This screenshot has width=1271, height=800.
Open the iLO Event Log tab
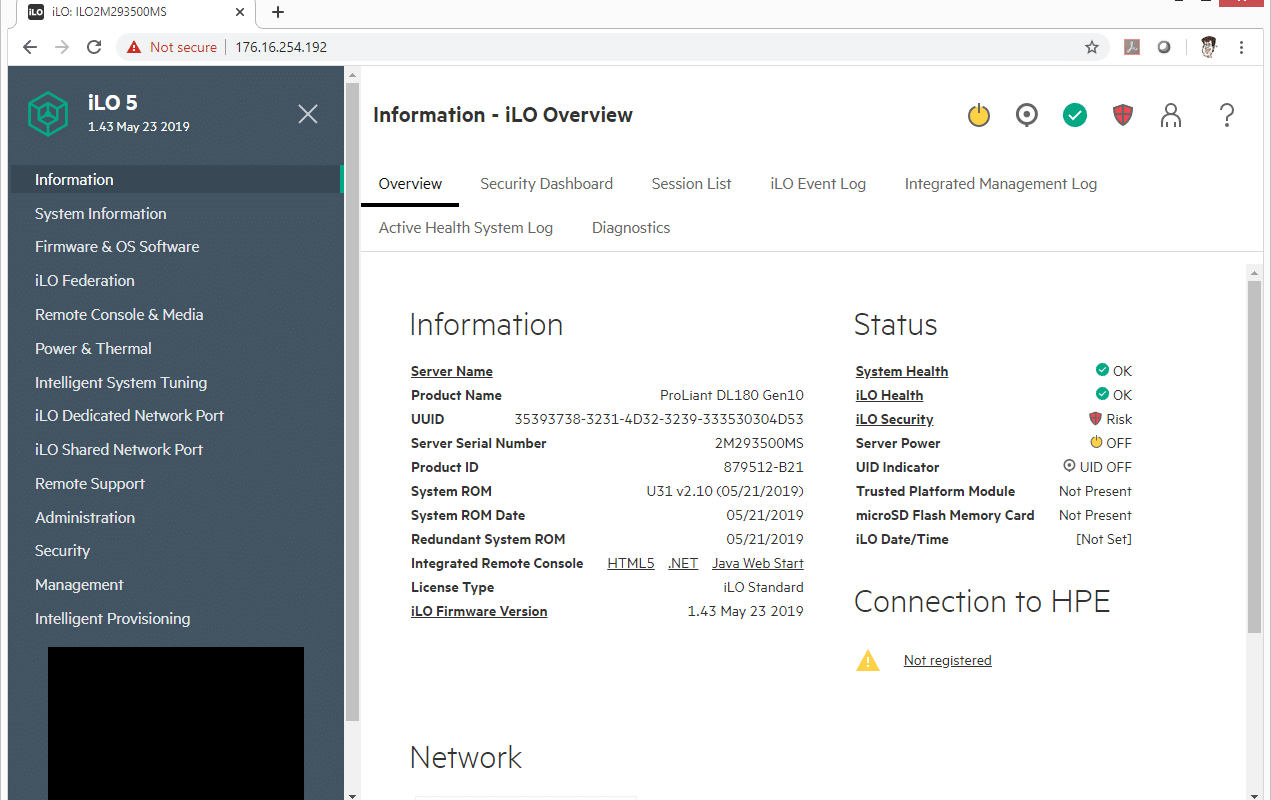(x=818, y=184)
